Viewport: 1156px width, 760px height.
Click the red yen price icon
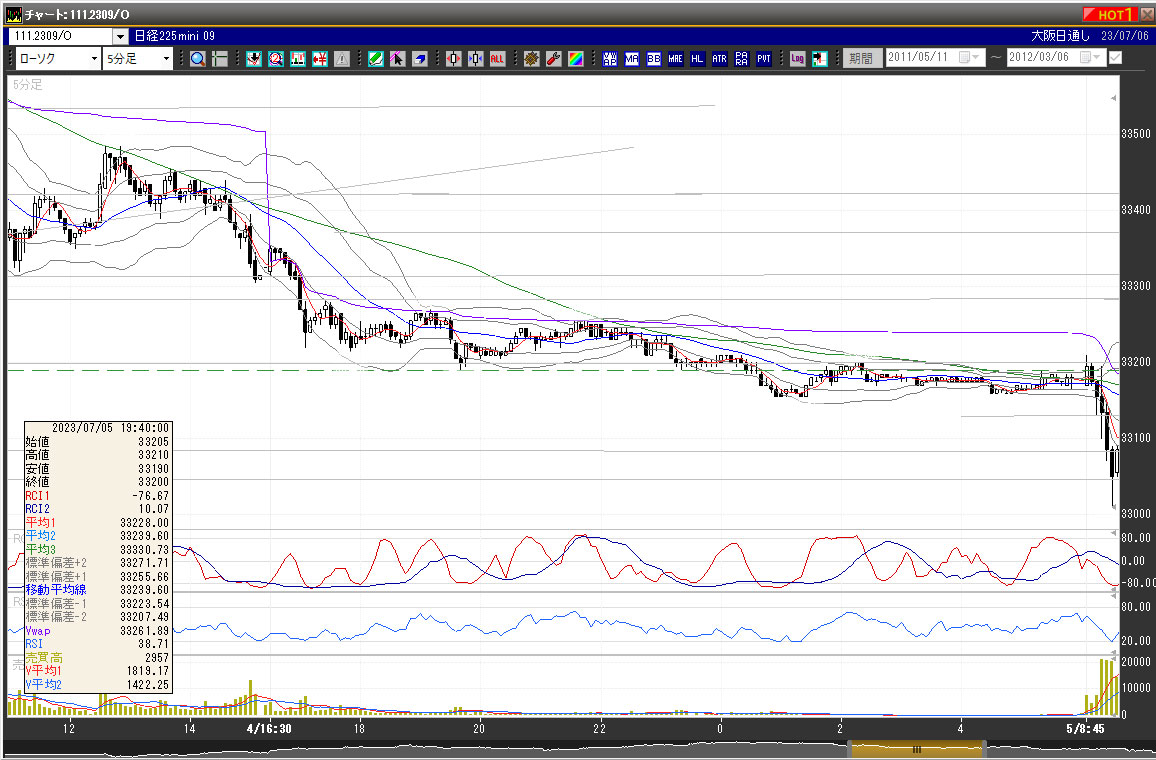[x=320, y=59]
